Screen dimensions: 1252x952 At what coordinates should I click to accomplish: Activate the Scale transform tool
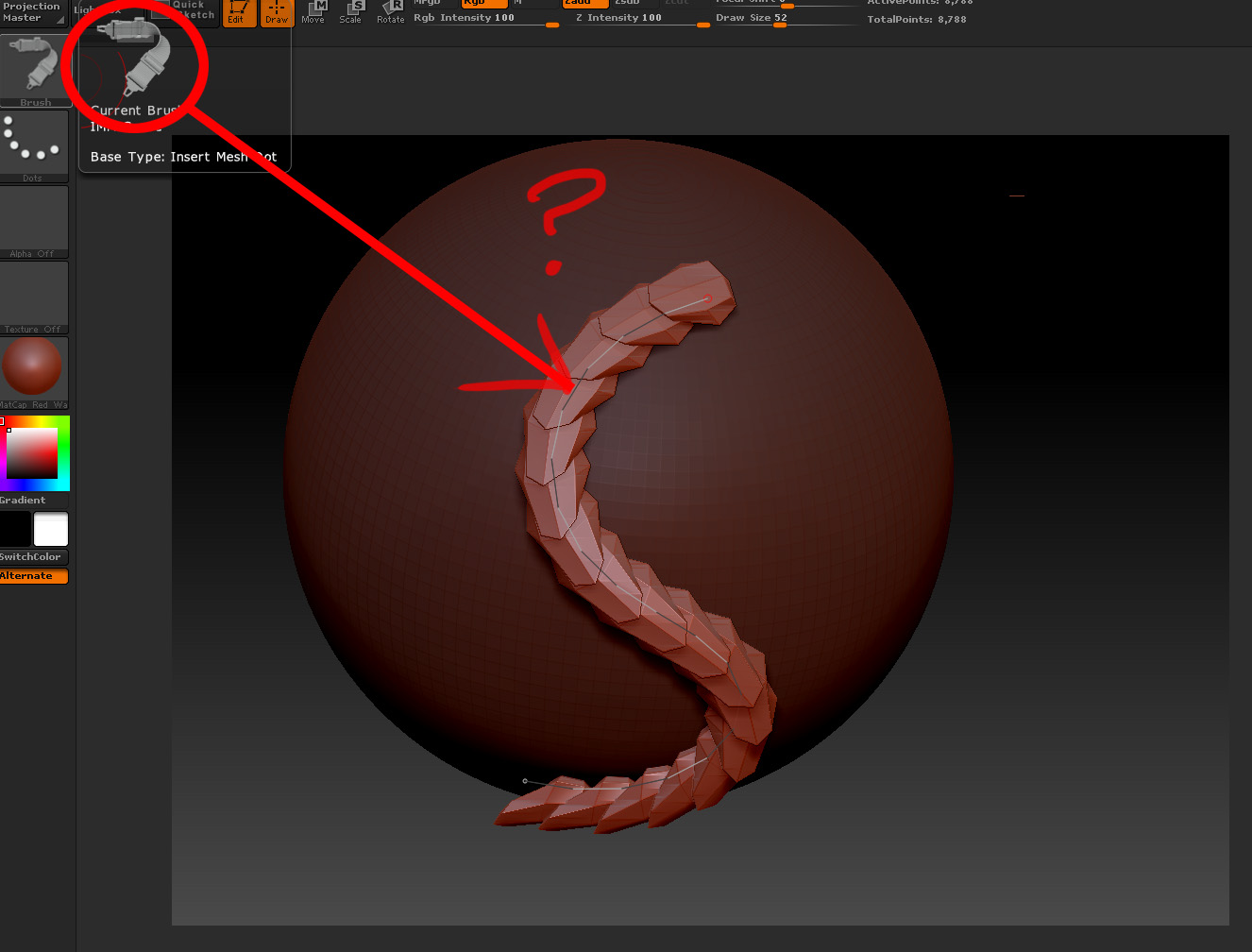pyautogui.click(x=350, y=13)
